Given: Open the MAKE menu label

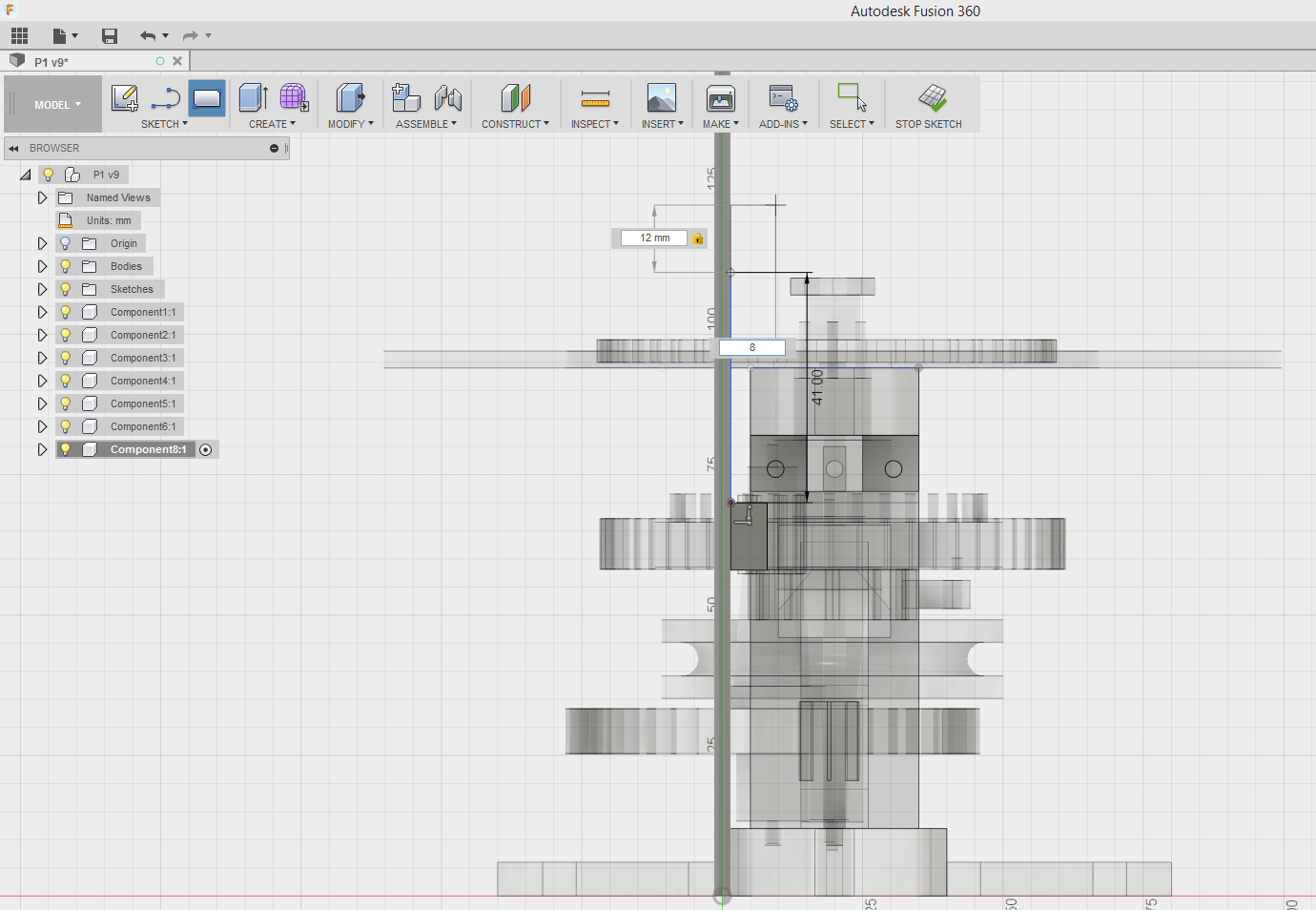Looking at the screenshot, I should coord(721,124).
